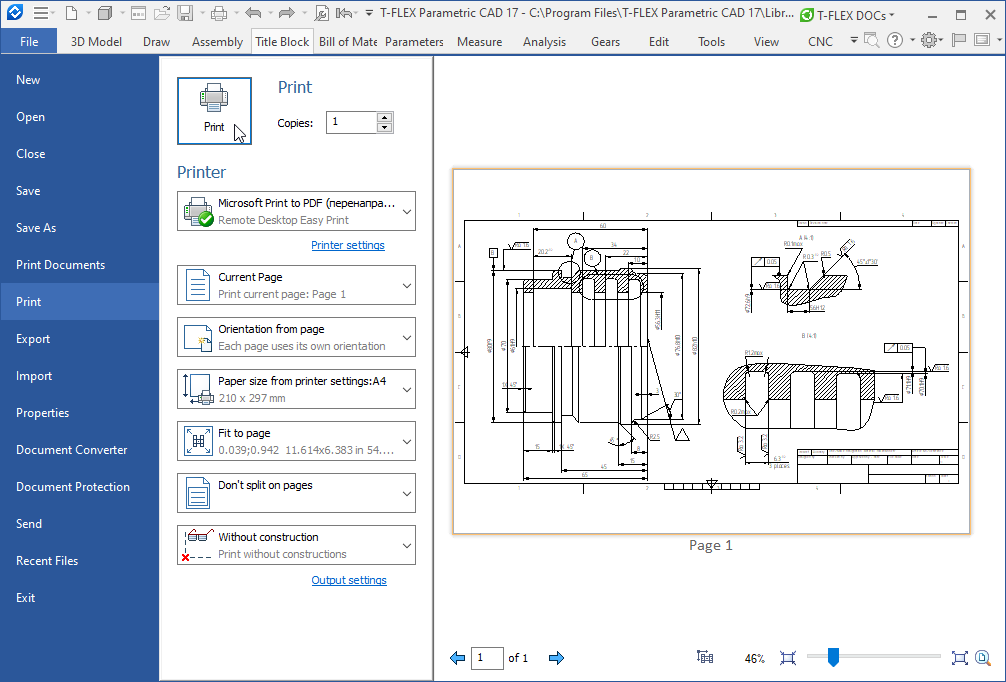The height and width of the screenshot is (682, 1006).
Task: Expand the Don't split on pages dropdown
Action: coord(407,493)
